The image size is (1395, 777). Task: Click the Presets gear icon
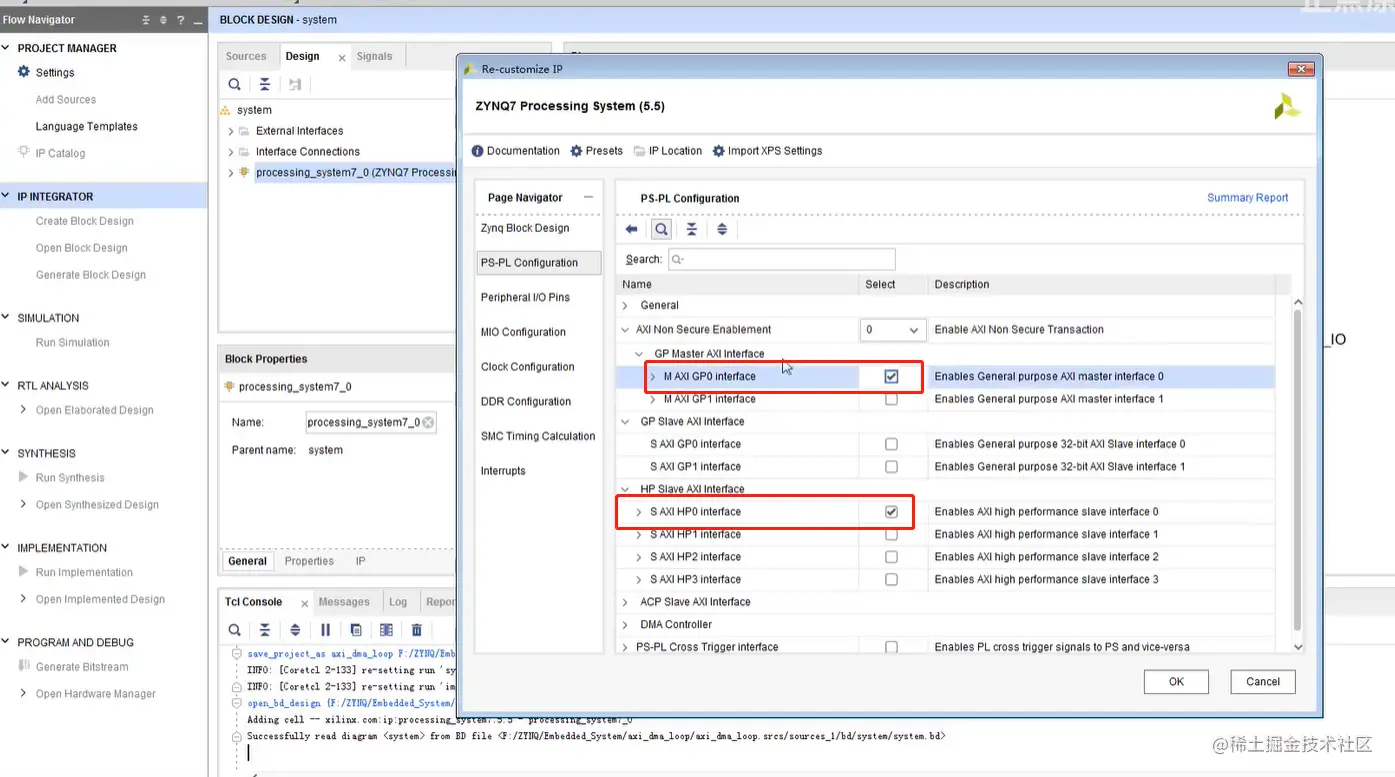[x=576, y=151]
